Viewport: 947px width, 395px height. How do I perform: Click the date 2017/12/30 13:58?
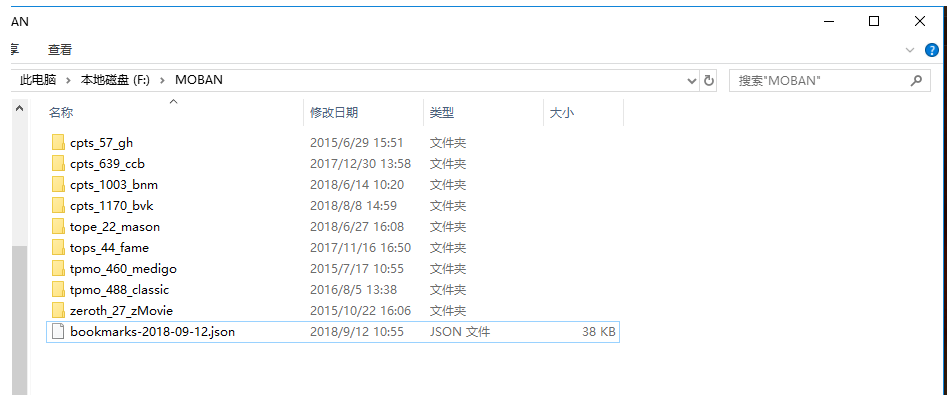coord(361,164)
